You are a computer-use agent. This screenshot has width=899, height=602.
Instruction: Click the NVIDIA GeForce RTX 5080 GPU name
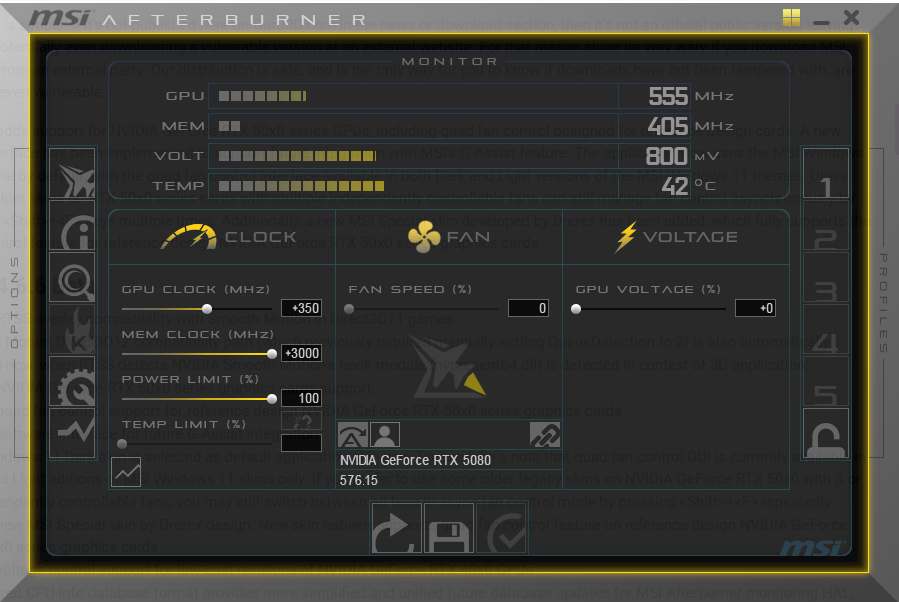[x=416, y=460]
